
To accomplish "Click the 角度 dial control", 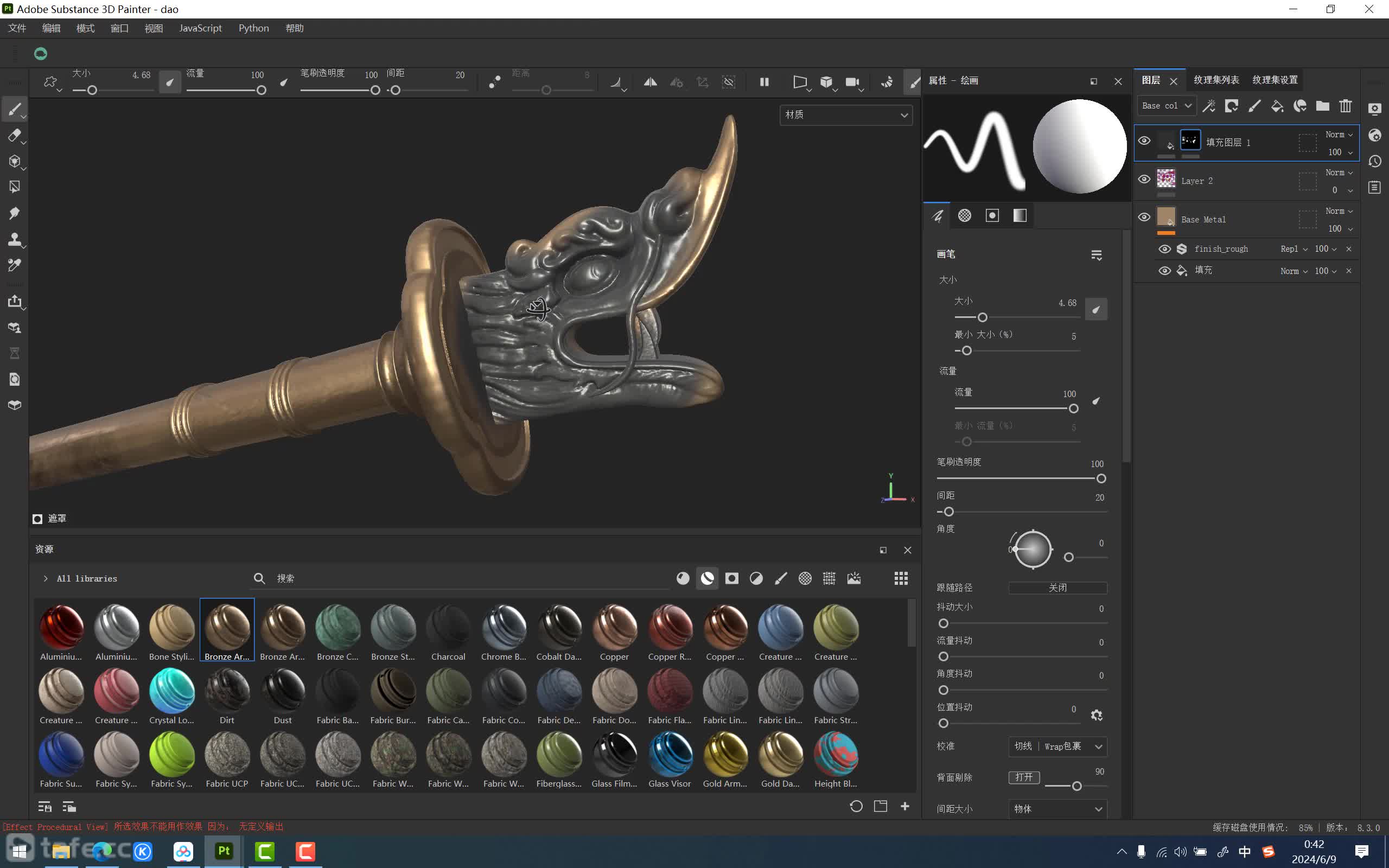I will [1033, 550].
